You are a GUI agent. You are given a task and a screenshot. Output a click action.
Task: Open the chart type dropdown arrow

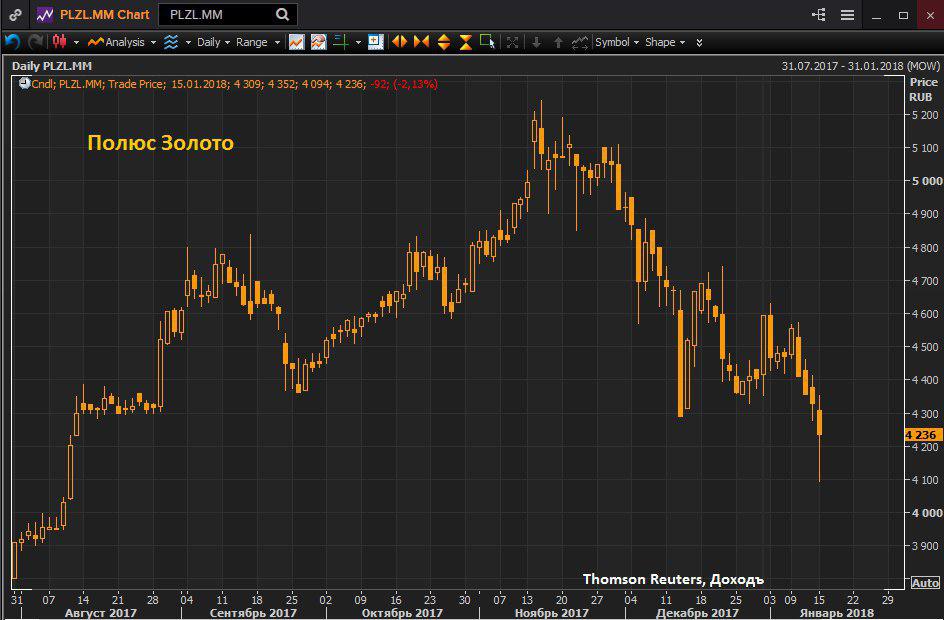point(76,42)
